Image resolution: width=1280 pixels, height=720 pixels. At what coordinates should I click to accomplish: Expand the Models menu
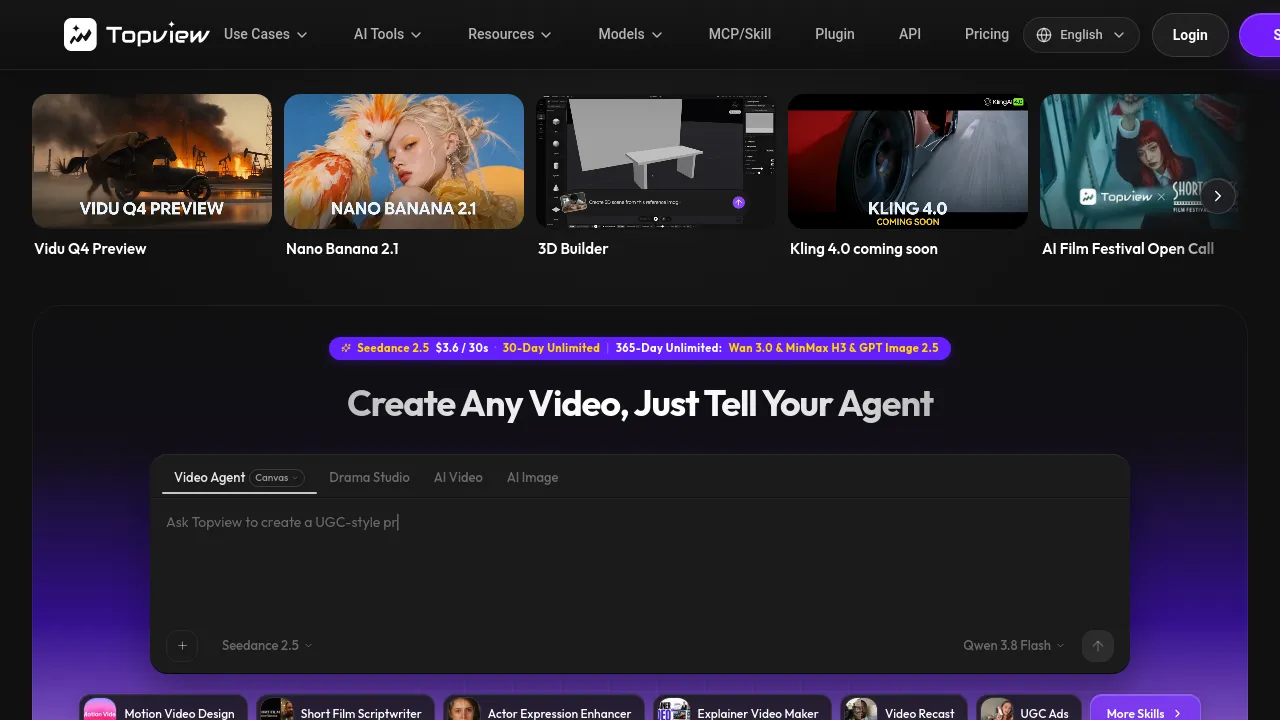click(630, 34)
